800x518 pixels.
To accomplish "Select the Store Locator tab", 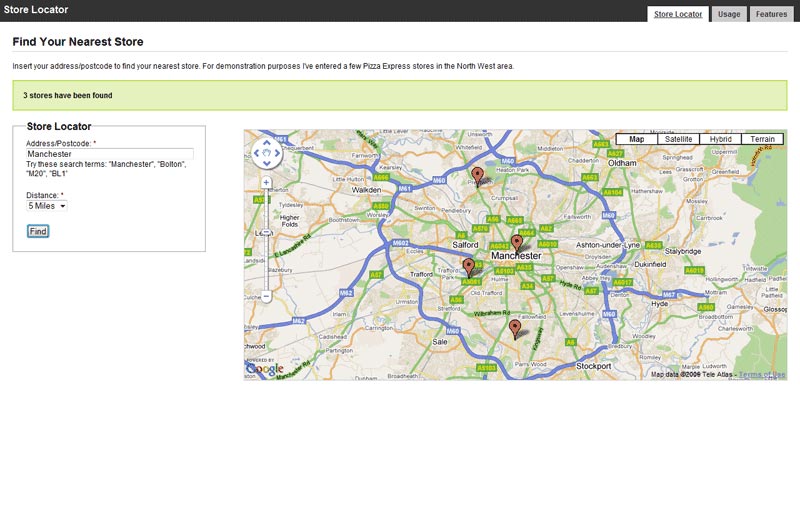I will pos(678,14).
